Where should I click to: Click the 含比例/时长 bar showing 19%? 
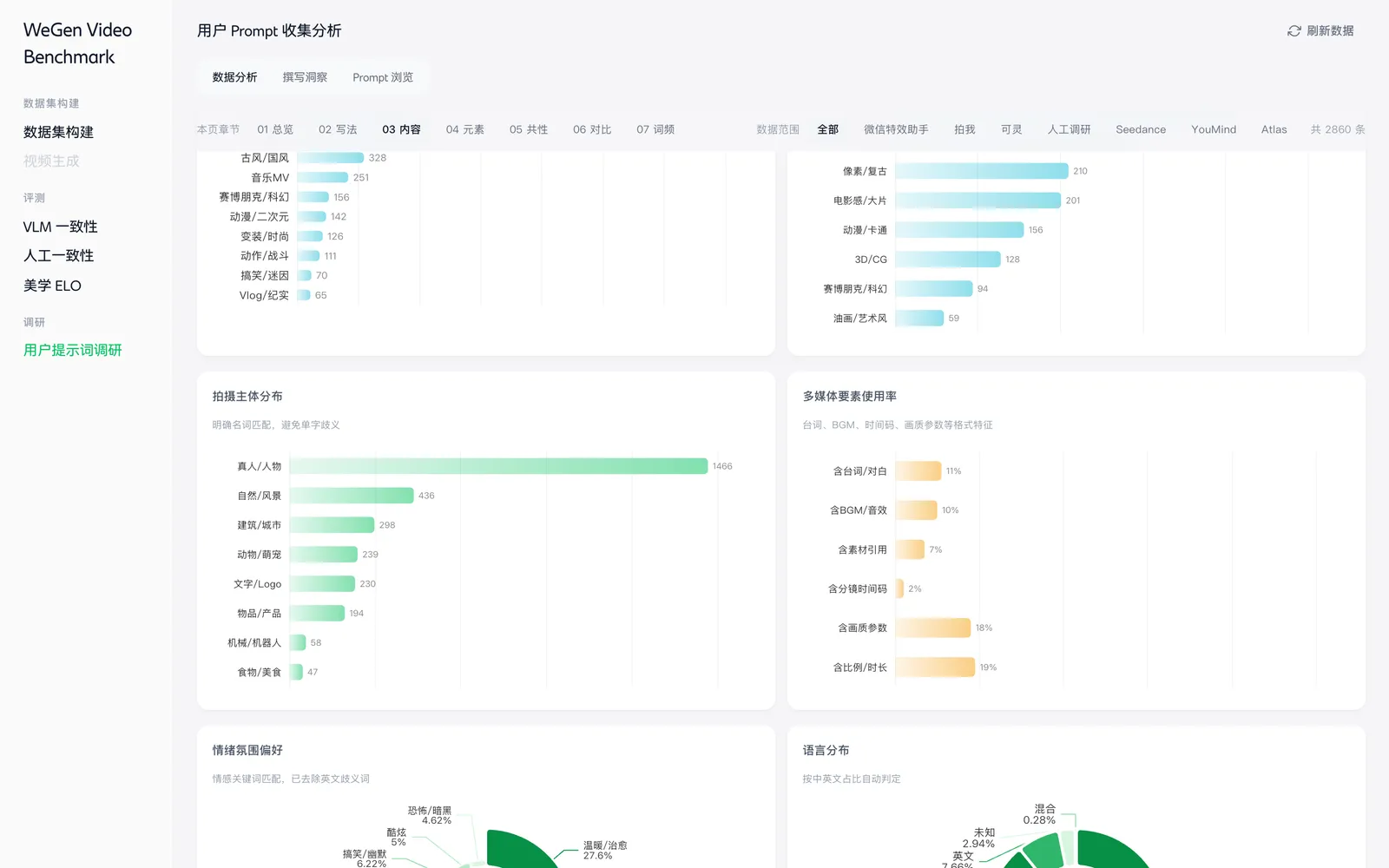pos(935,667)
